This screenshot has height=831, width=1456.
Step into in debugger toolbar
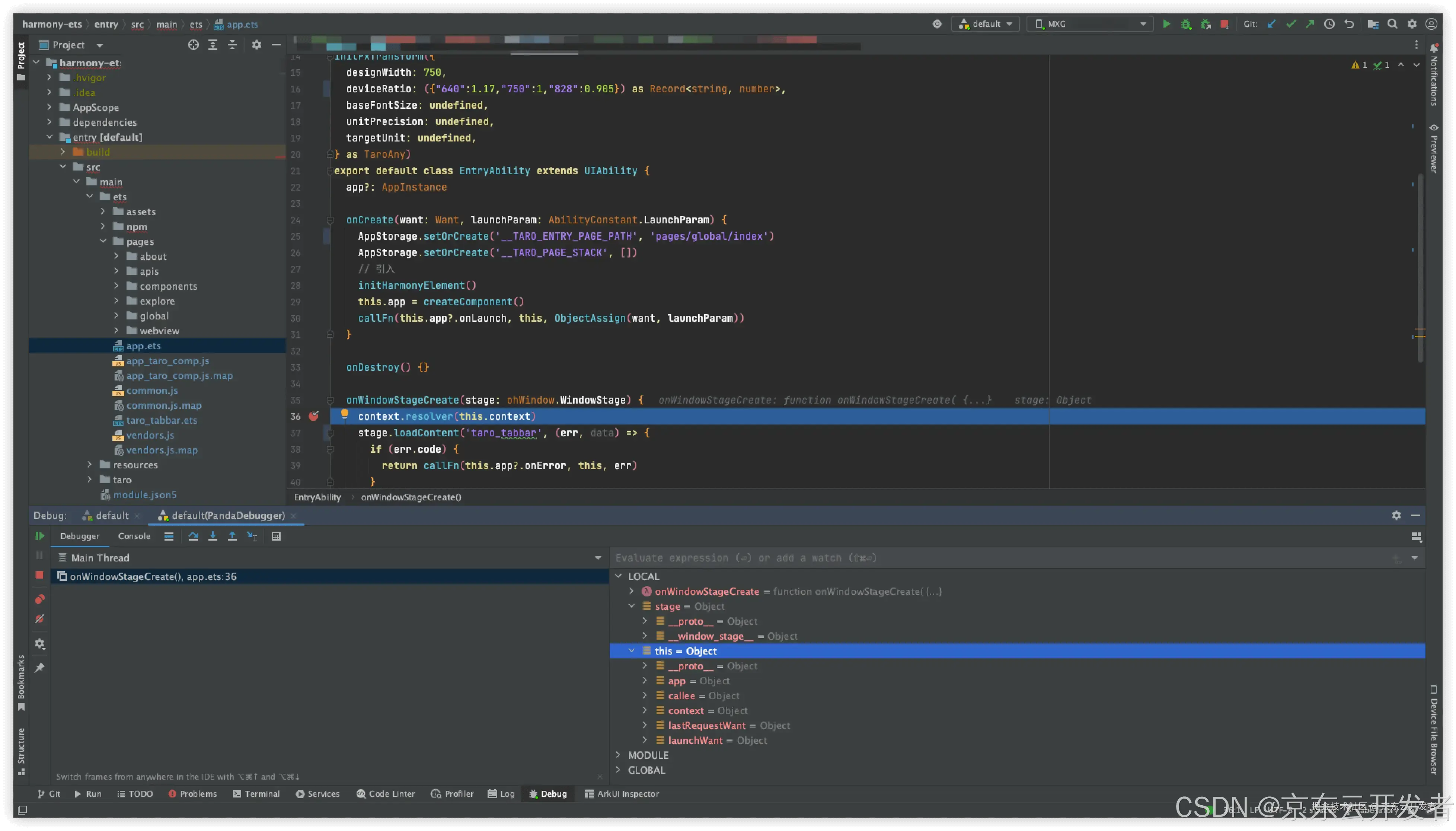[213, 536]
